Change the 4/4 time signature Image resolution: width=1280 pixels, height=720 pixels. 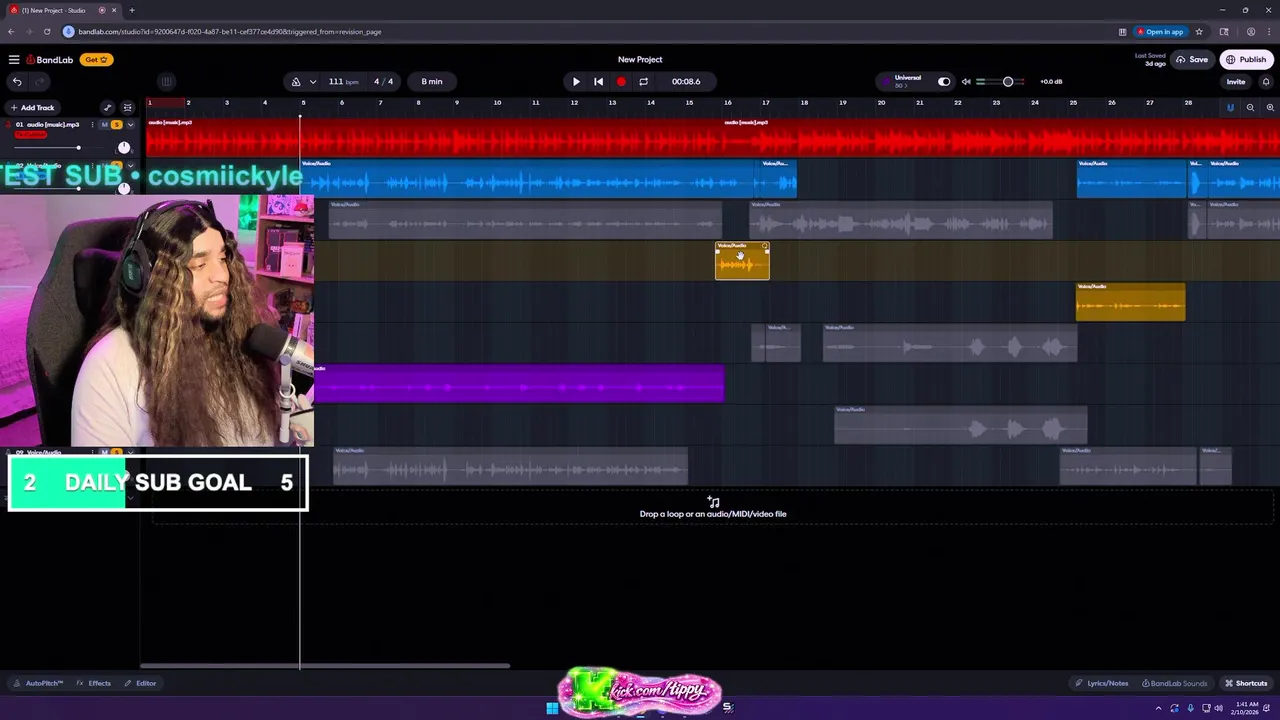click(384, 82)
